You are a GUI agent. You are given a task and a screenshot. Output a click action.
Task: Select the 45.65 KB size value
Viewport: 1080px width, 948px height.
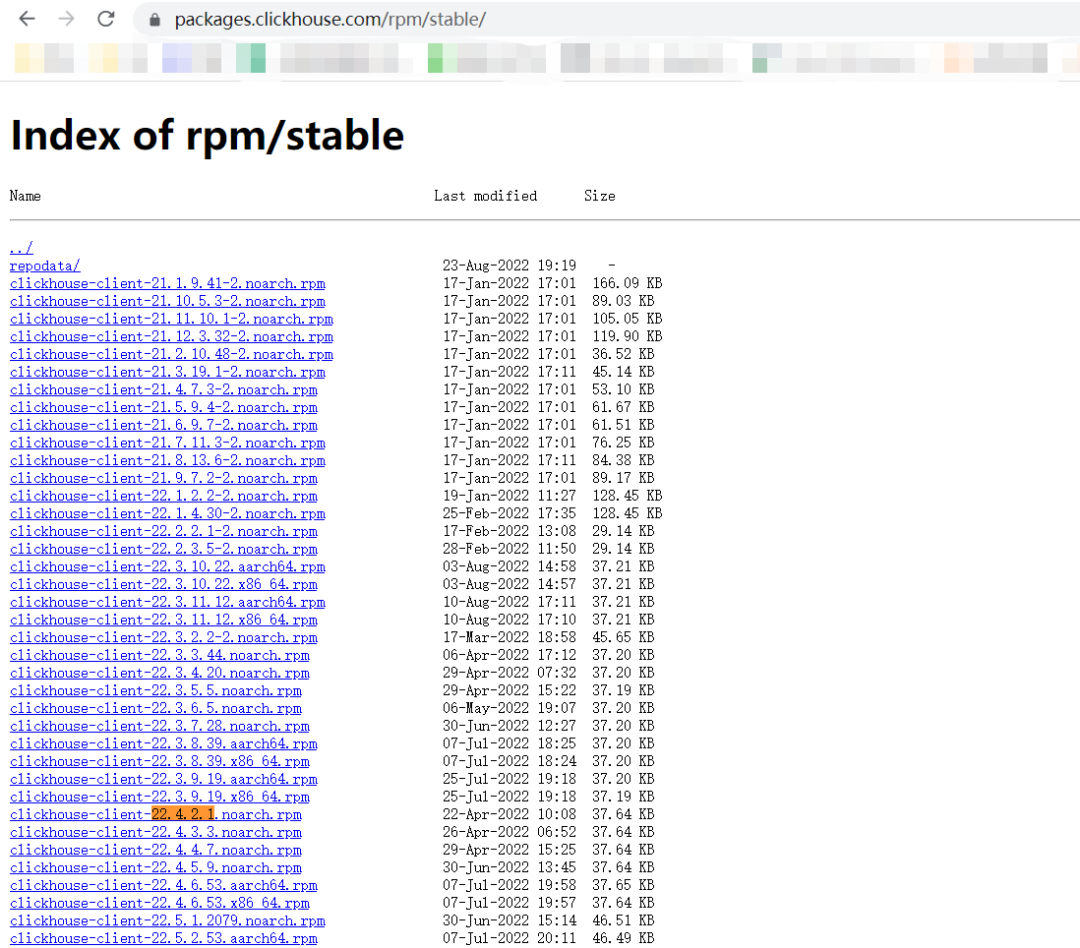623,637
